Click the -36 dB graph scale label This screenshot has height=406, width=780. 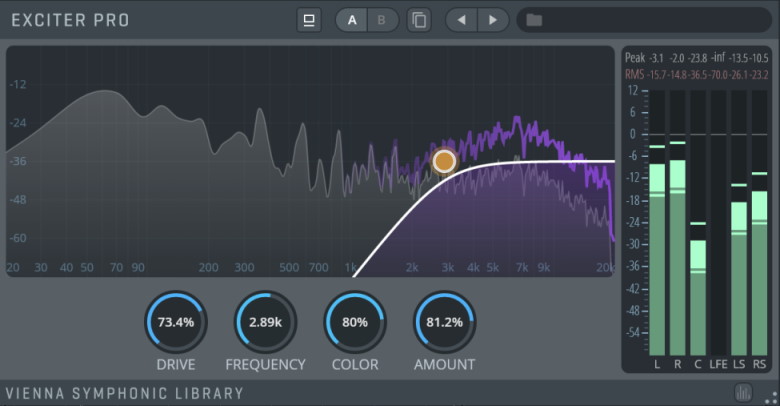(18, 161)
